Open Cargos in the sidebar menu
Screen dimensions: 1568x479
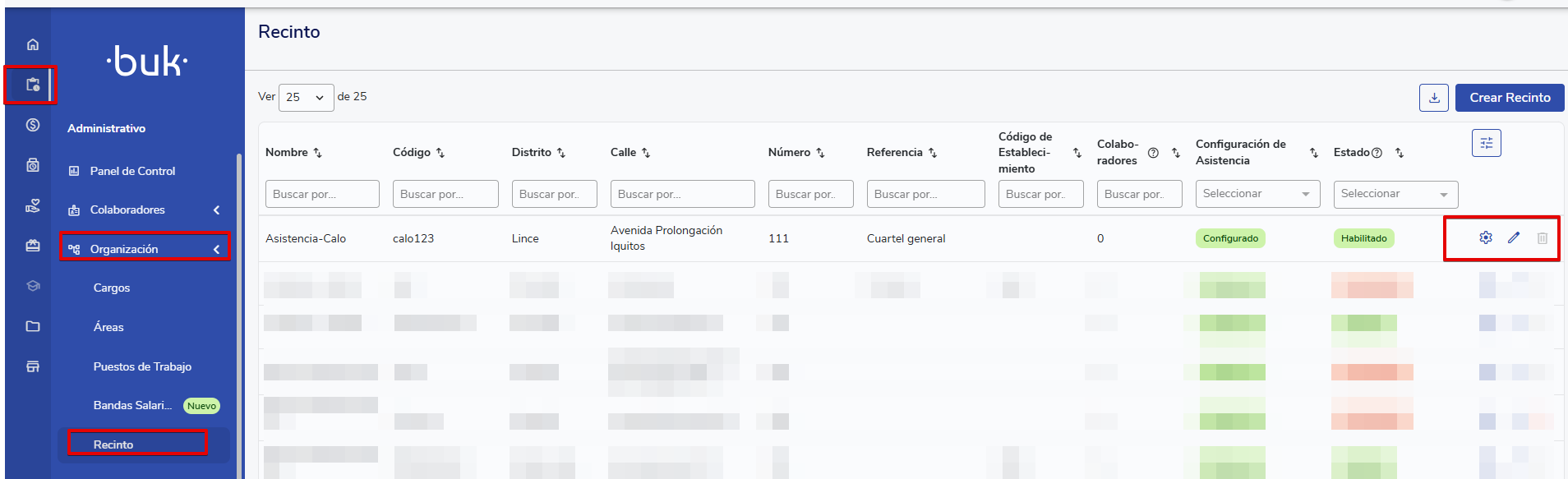(112, 288)
